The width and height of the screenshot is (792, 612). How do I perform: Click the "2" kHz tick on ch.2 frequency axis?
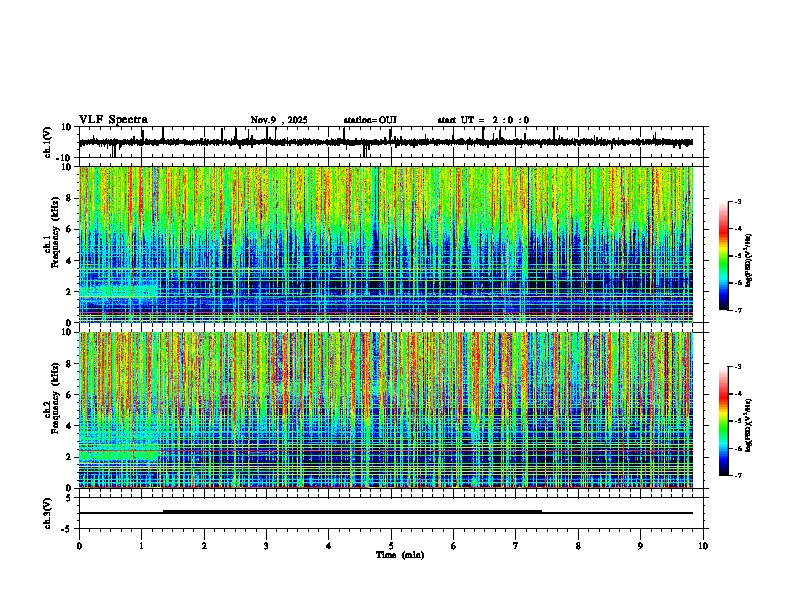click(69, 457)
